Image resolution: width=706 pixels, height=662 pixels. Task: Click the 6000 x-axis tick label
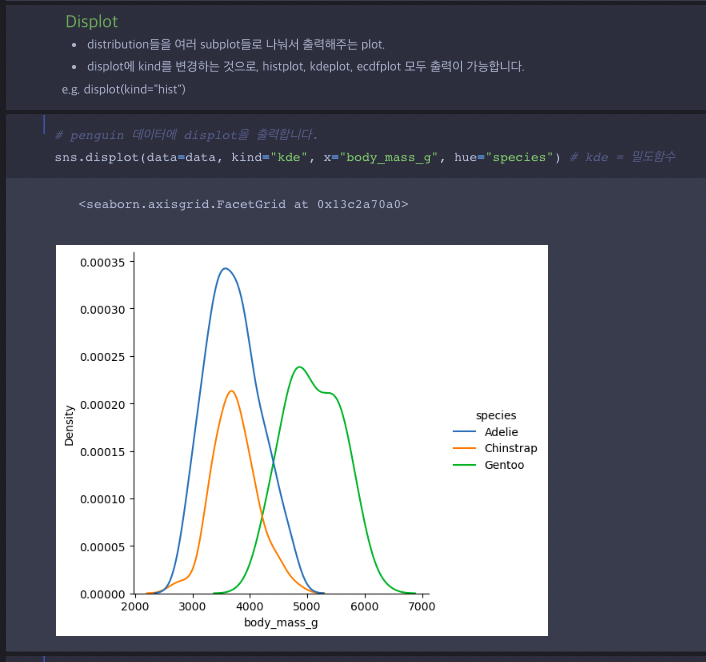[364, 607]
